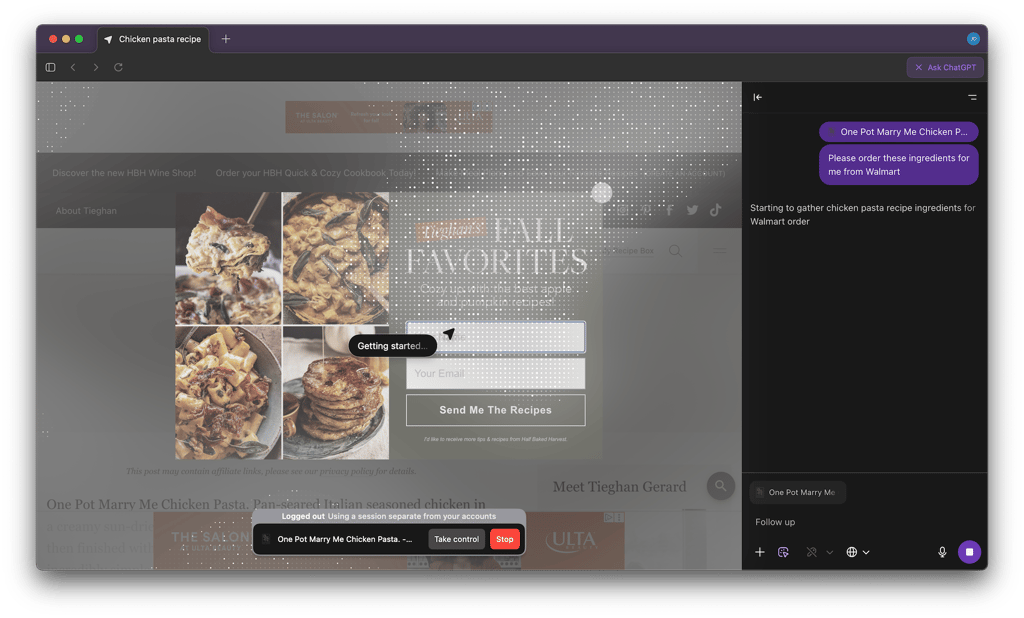The height and width of the screenshot is (618, 1024).
Task: Click the site header search magnifier icon
Action: [675, 251]
